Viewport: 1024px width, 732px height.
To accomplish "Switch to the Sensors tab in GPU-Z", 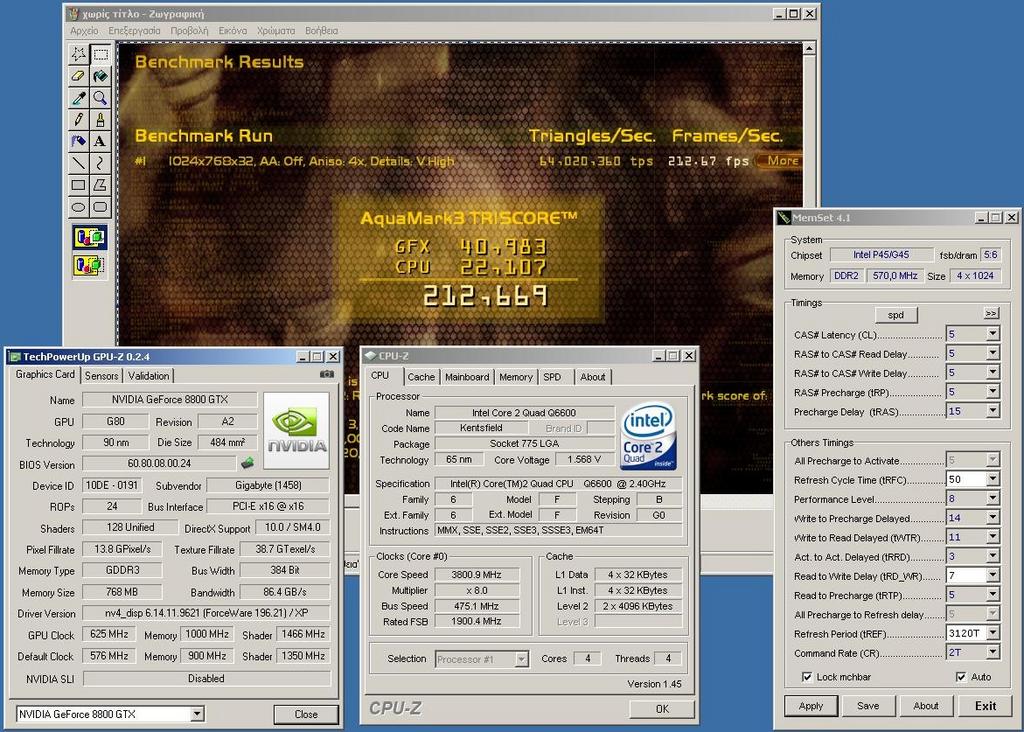I will (x=101, y=376).
